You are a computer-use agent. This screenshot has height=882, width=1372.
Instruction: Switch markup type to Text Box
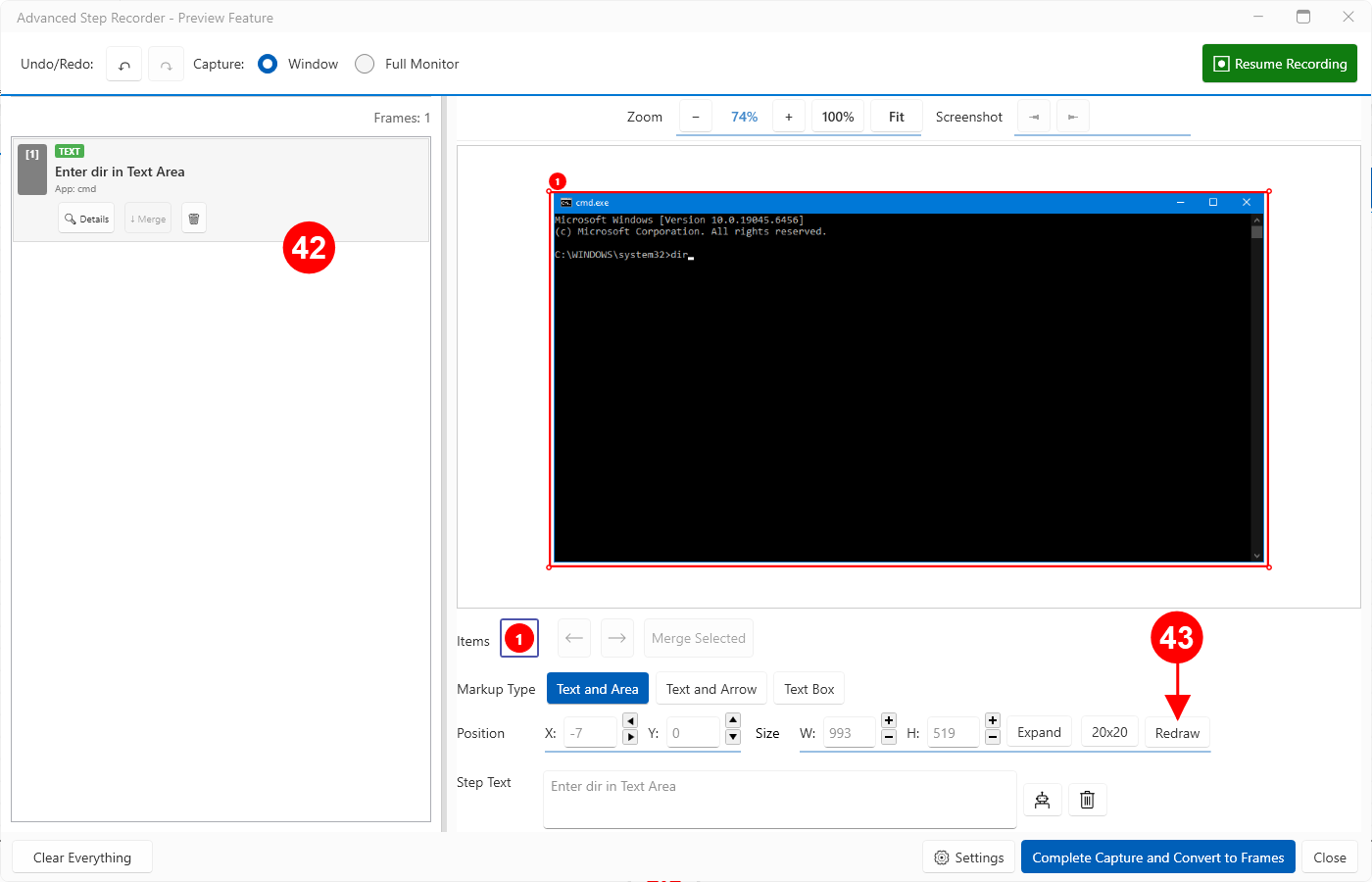808,689
